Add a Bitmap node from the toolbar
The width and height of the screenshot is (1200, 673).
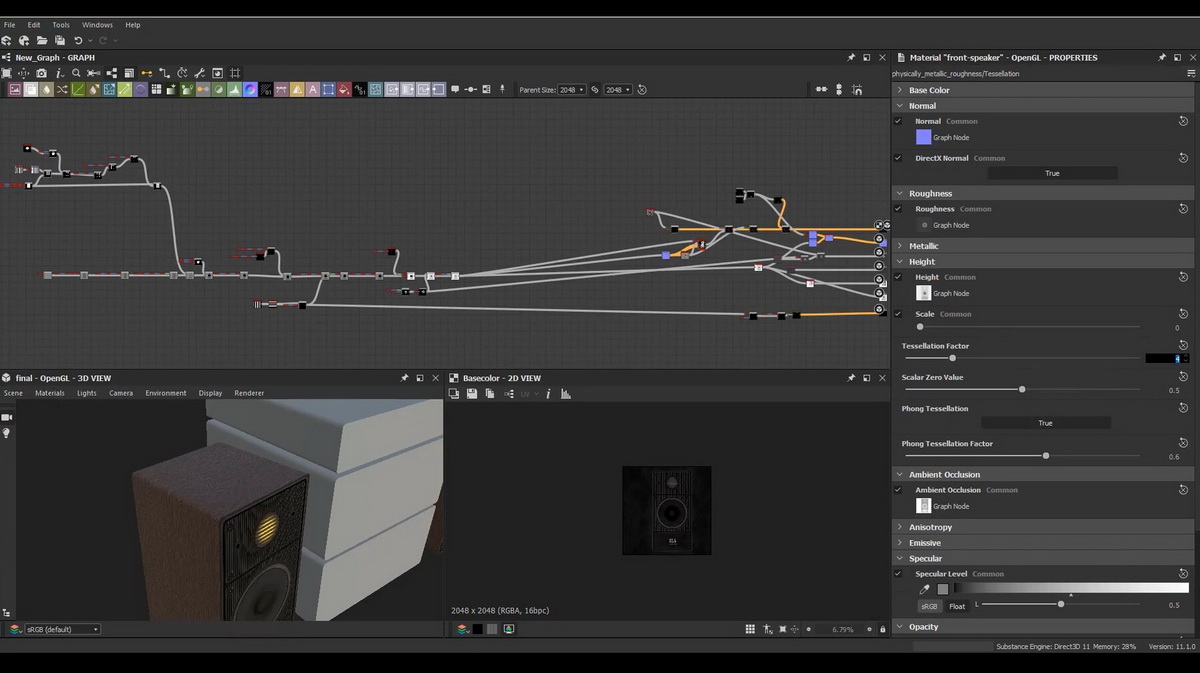point(15,89)
